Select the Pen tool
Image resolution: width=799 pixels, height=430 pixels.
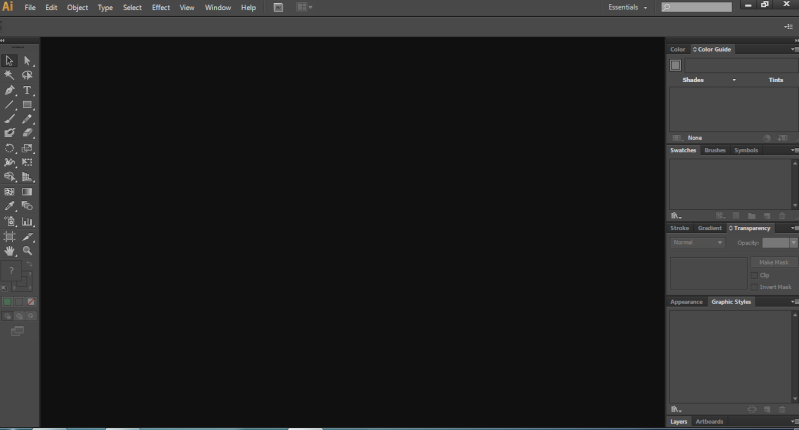pyautogui.click(x=9, y=90)
